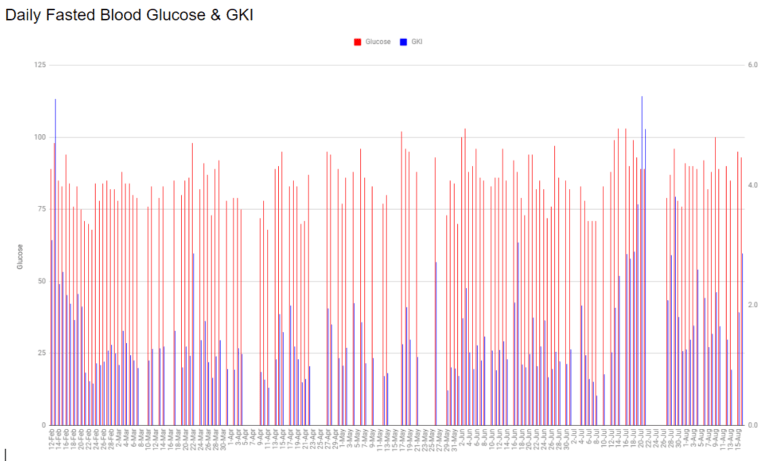Image resolution: width=768 pixels, height=461 pixels.
Task: Click the 12-Feb date label on x-axis
Action: click(52, 441)
